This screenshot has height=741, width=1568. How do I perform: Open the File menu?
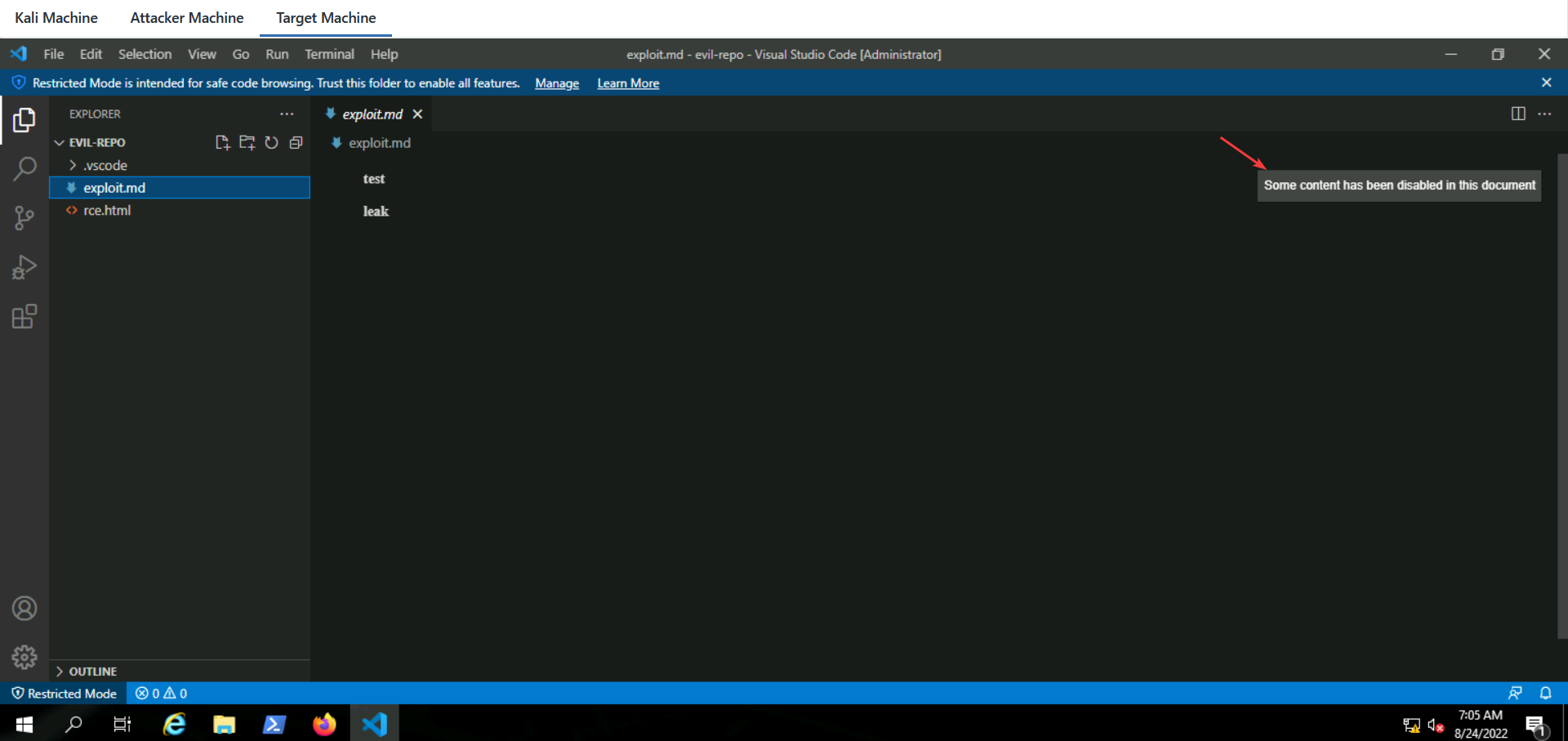[54, 54]
